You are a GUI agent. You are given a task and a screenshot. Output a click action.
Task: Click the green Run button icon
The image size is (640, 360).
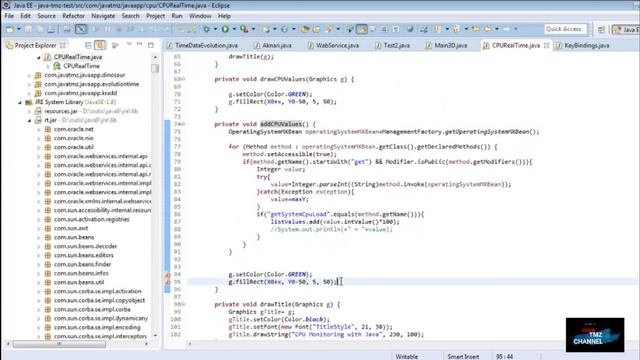225,29
